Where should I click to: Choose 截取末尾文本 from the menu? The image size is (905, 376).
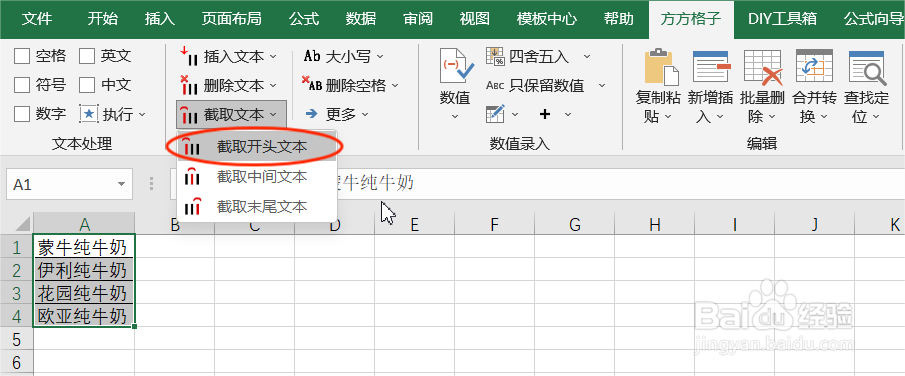pyautogui.click(x=257, y=206)
